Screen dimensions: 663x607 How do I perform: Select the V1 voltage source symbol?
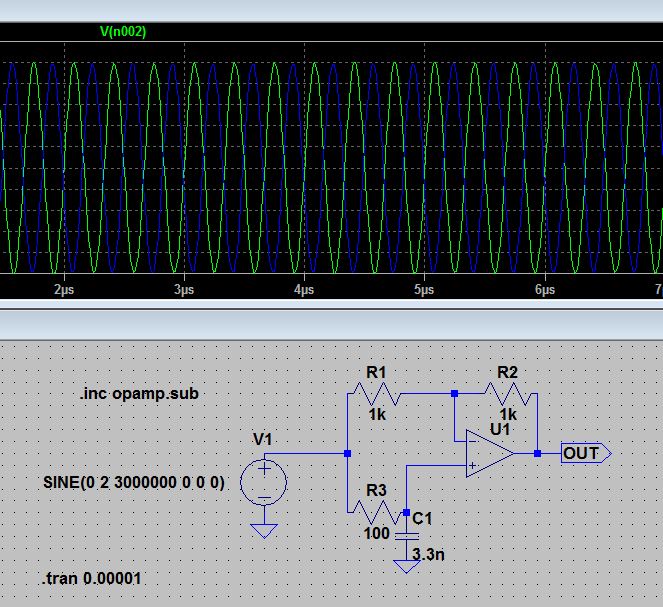point(264,482)
